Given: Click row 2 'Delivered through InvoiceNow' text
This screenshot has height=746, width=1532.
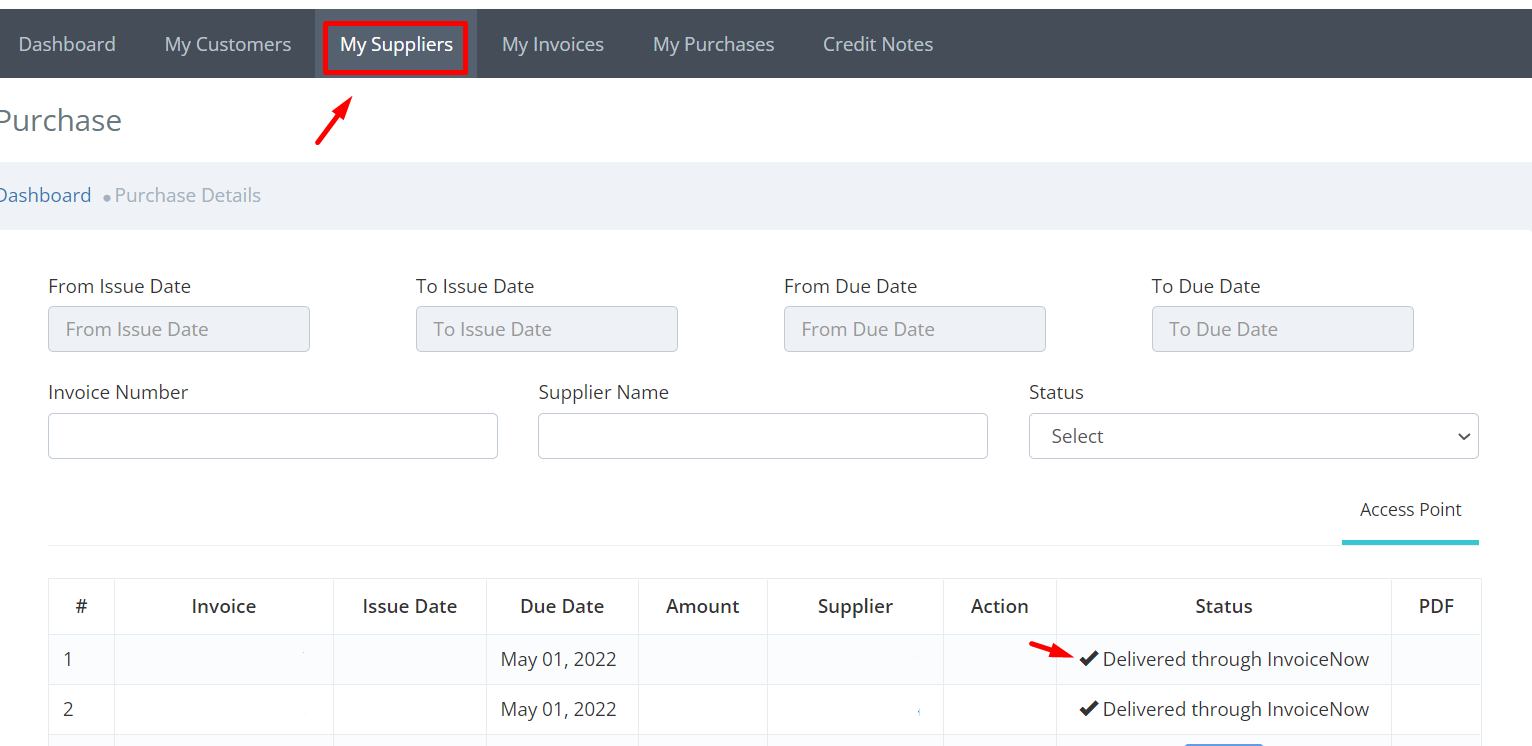Looking at the screenshot, I should tap(1236, 709).
